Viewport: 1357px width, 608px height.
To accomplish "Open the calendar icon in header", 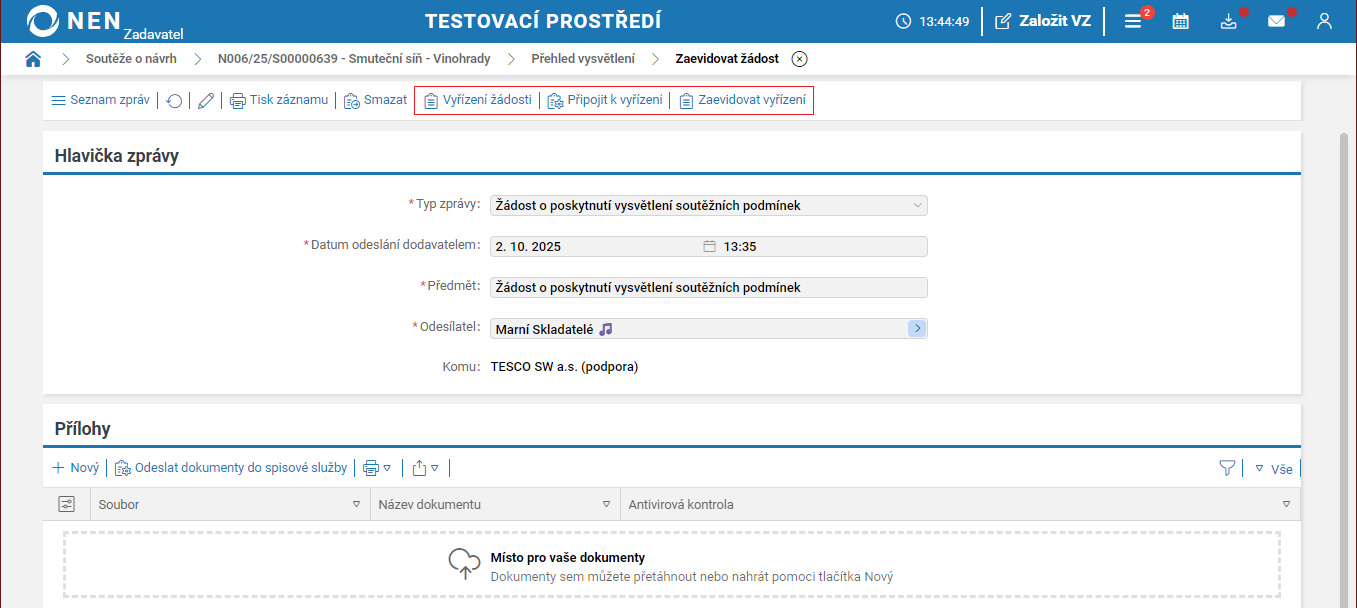I will click(1180, 21).
